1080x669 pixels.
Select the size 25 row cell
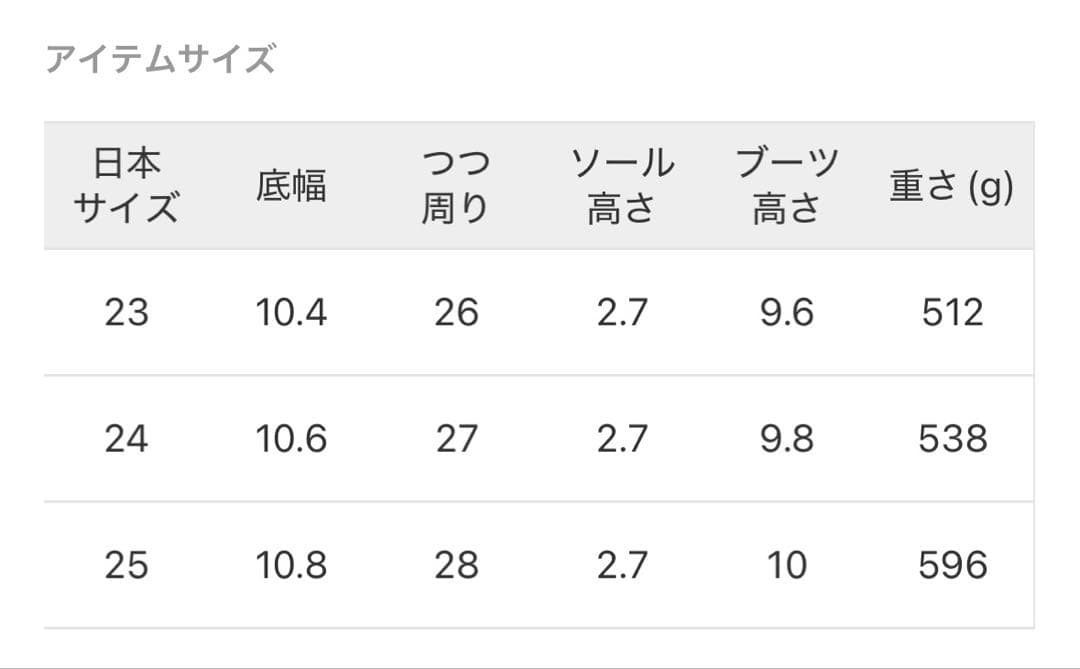126,565
